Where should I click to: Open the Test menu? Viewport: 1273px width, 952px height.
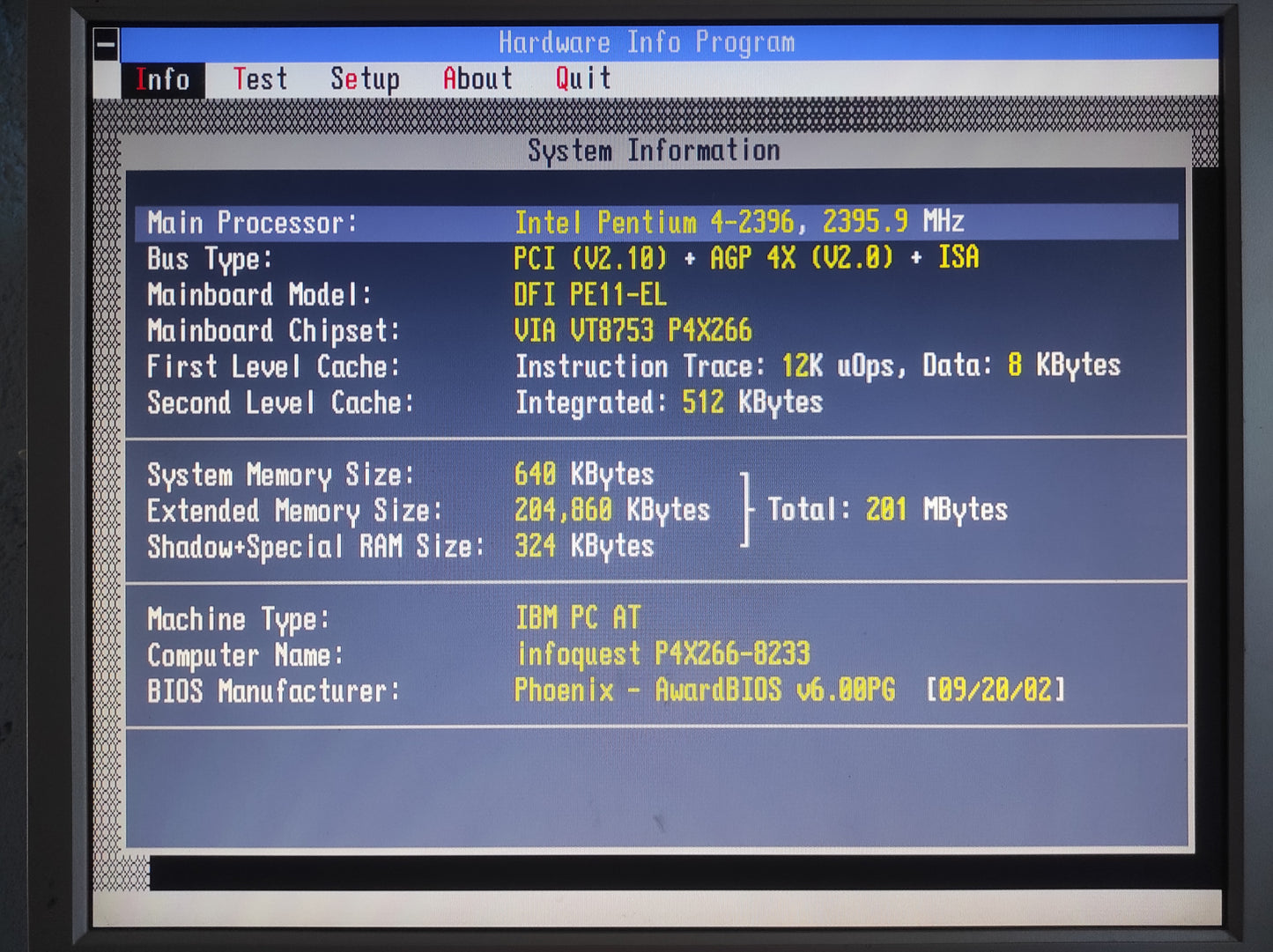[x=260, y=79]
